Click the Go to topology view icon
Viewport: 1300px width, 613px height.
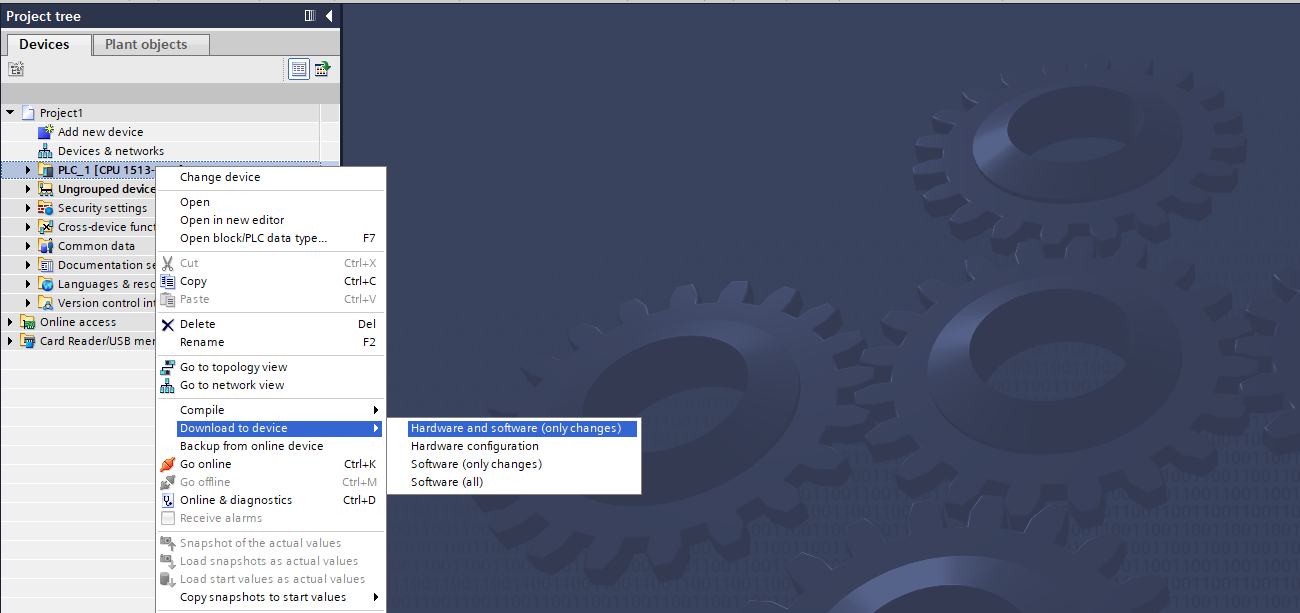point(168,367)
